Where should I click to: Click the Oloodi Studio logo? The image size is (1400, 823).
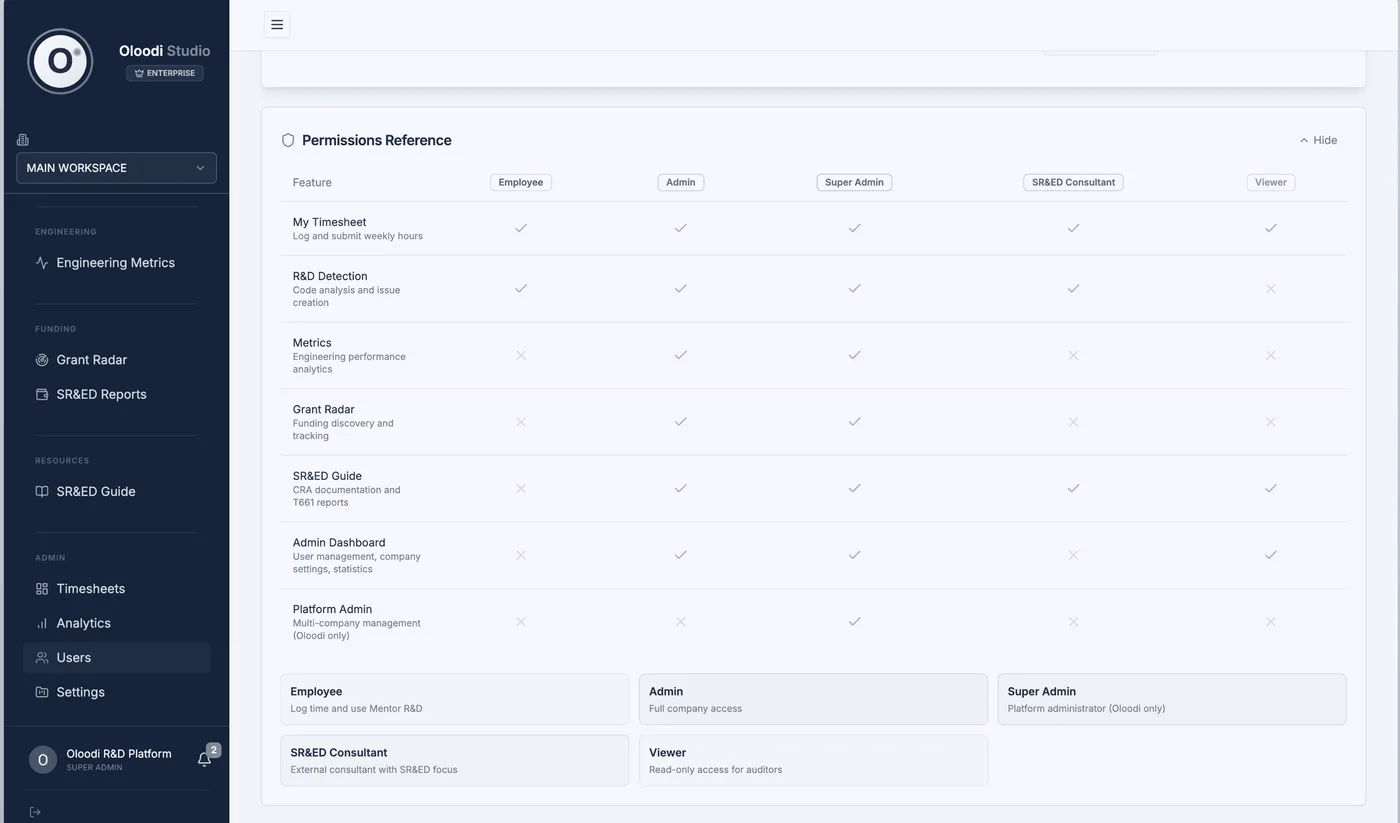(60, 61)
